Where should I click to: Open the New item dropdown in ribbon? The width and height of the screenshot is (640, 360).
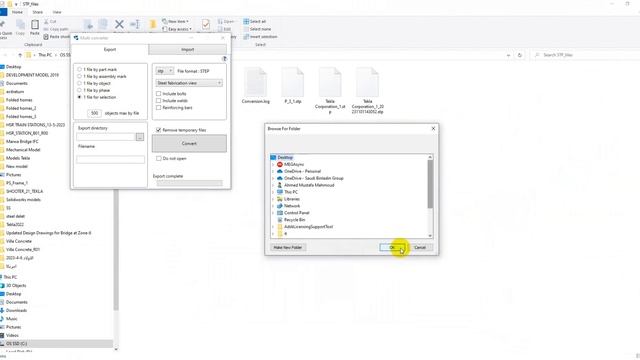[176, 21]
